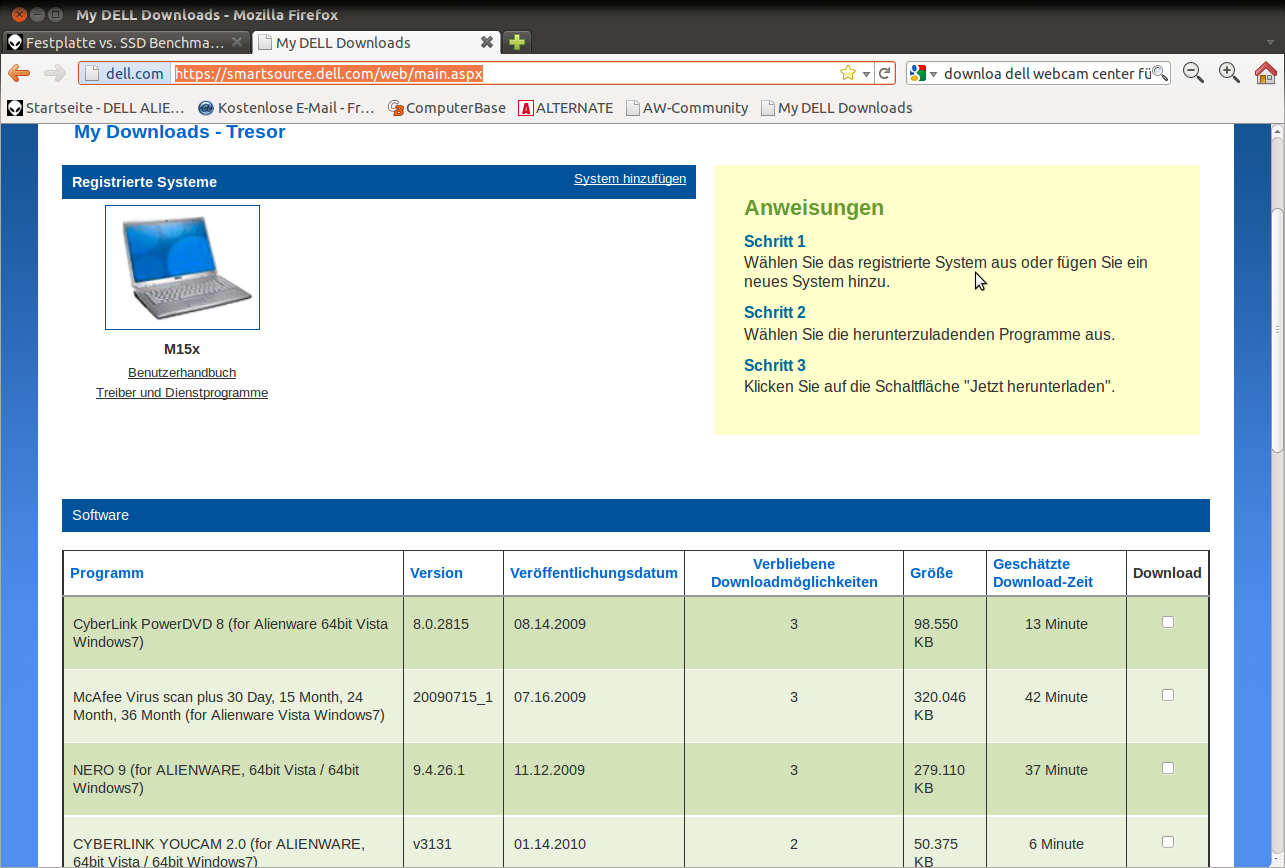Click the Software section header bar
The width and height of the screenshot is (1285, 868).
click(x=636, y=515)
